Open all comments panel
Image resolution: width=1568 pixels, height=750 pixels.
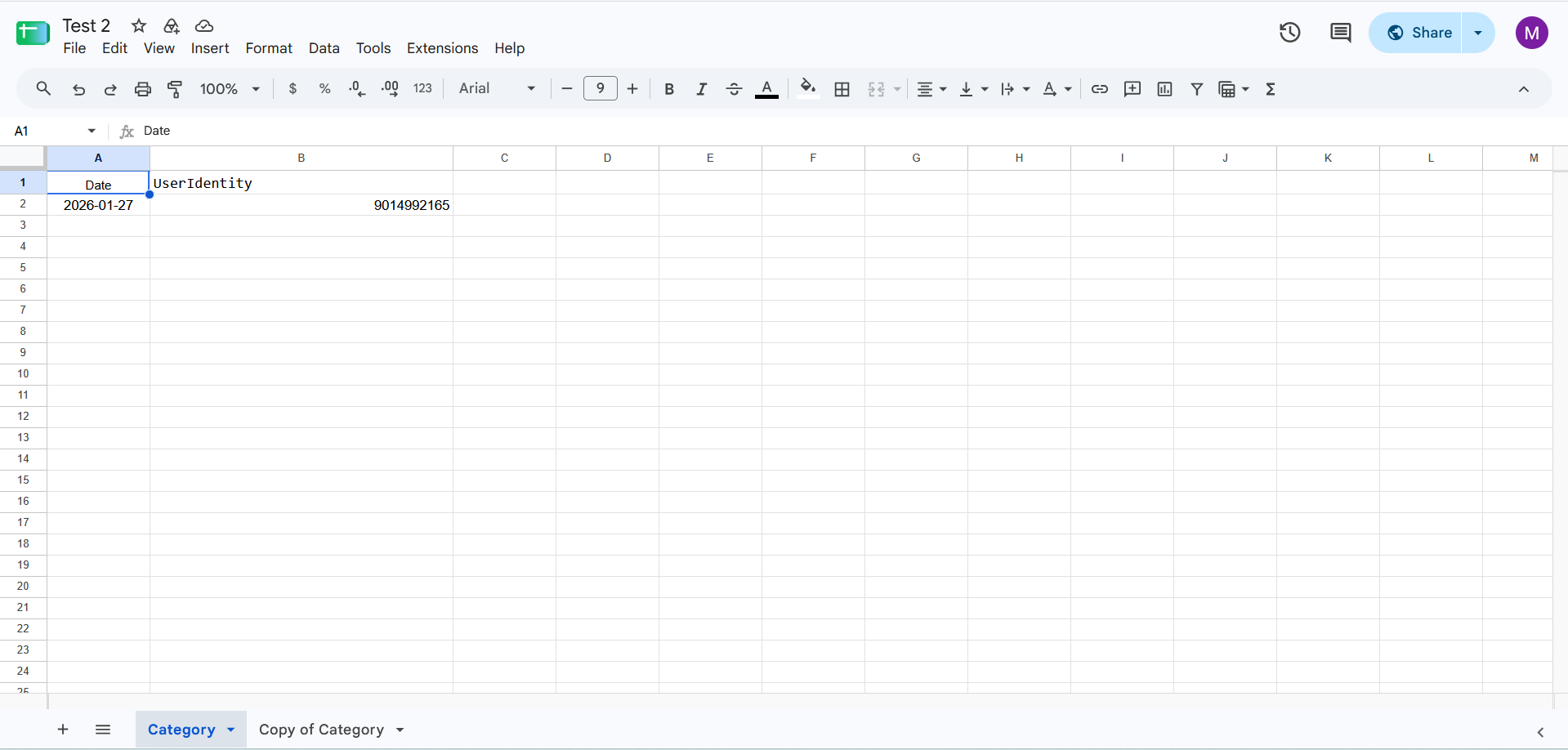coord(1341,33)
